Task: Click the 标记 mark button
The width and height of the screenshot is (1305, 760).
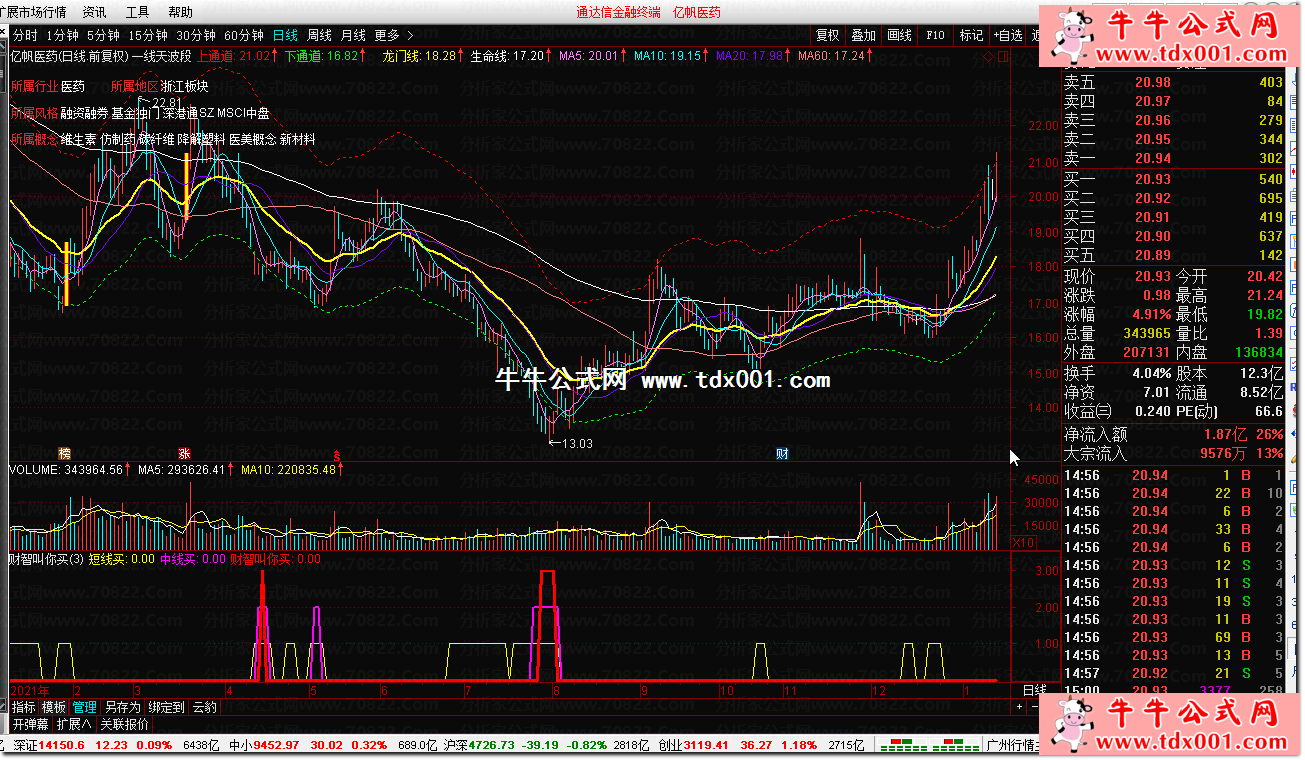Action: click(x=971, y=35)
